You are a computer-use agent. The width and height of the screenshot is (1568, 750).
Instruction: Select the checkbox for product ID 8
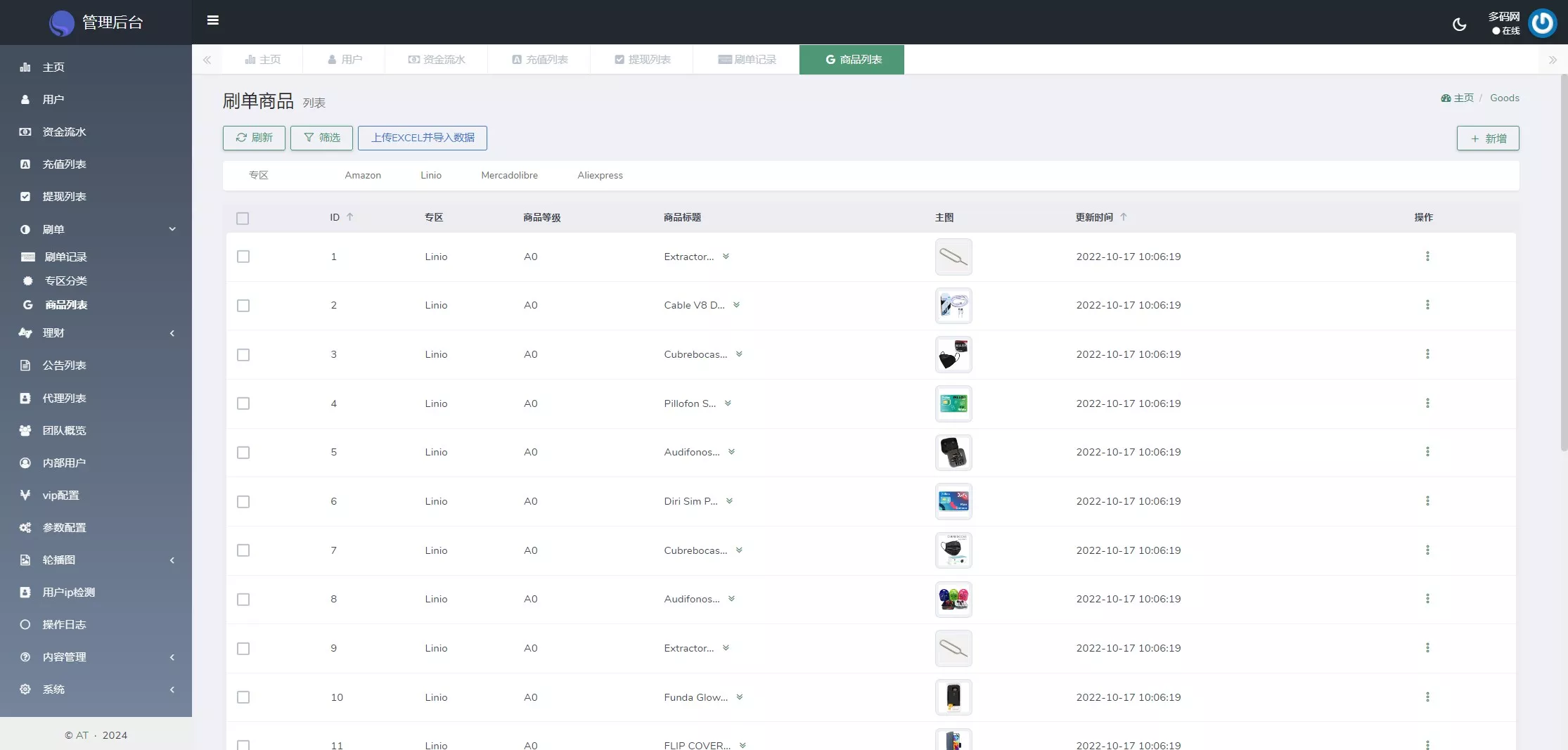tap(243, 600)
